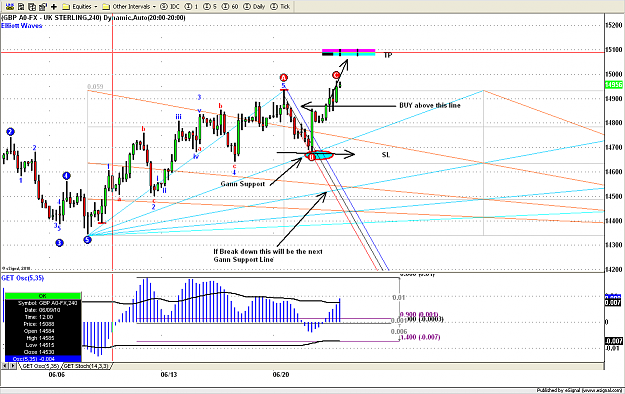625x394 pixels.
Task: Click the Elliott Waves study label
Action: point(22,26)
